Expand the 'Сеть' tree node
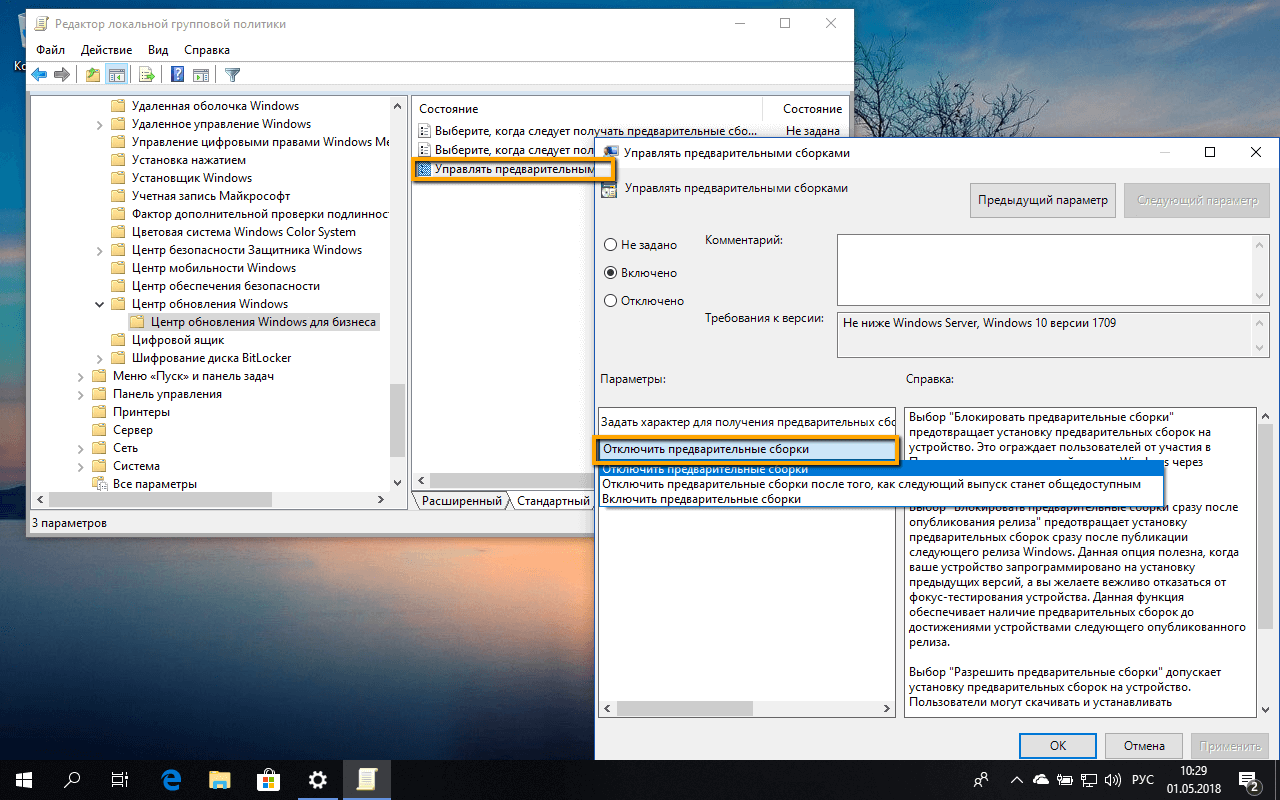 click(81, 448)
